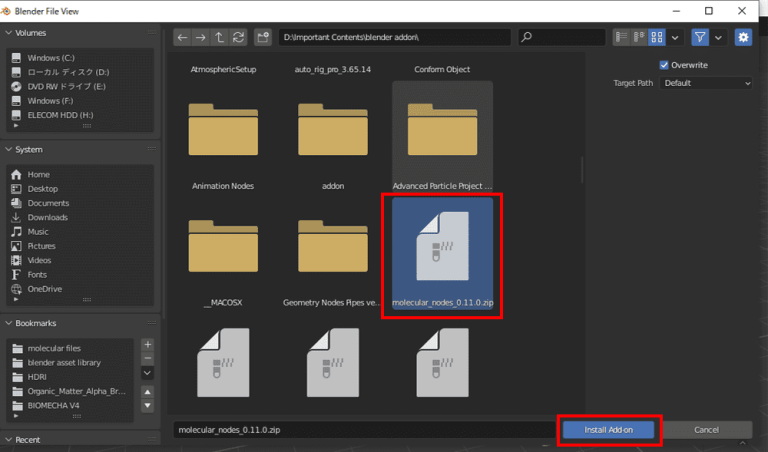768x452 pixels.
Task: Toggle the file filter funnel
Action: [x=699, y=37]
